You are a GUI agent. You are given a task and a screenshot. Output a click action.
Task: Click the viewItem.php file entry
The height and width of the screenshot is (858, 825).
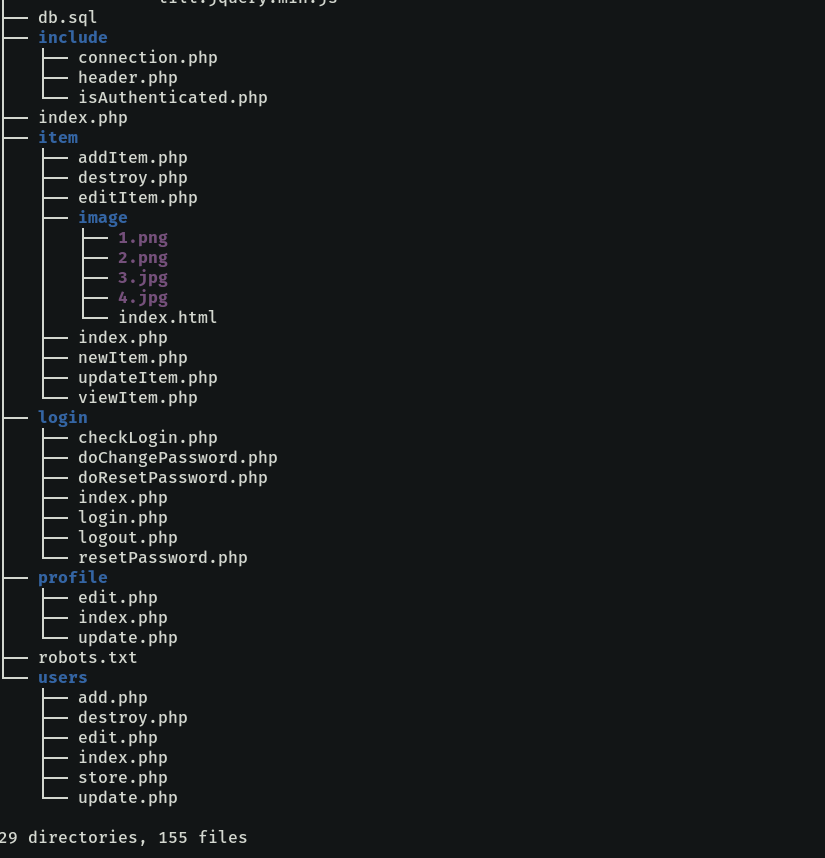(137, 398)
